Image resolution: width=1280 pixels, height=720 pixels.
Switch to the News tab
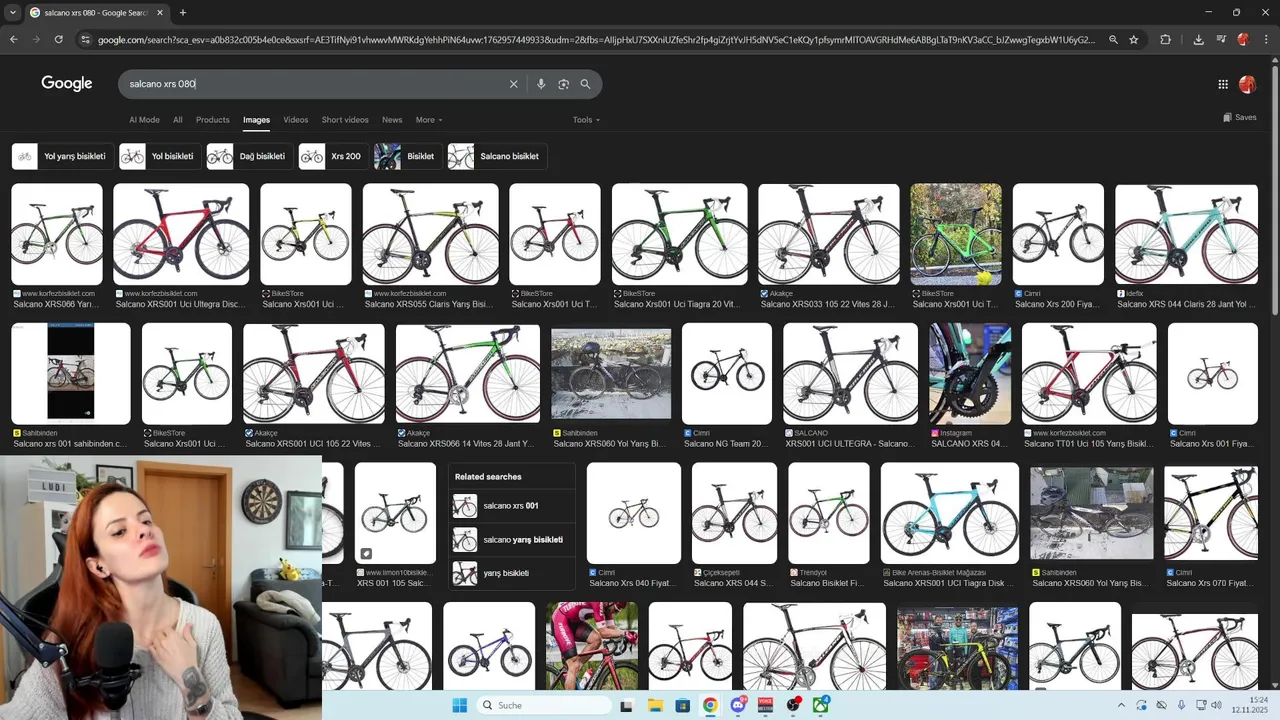[x=392, y=120]
